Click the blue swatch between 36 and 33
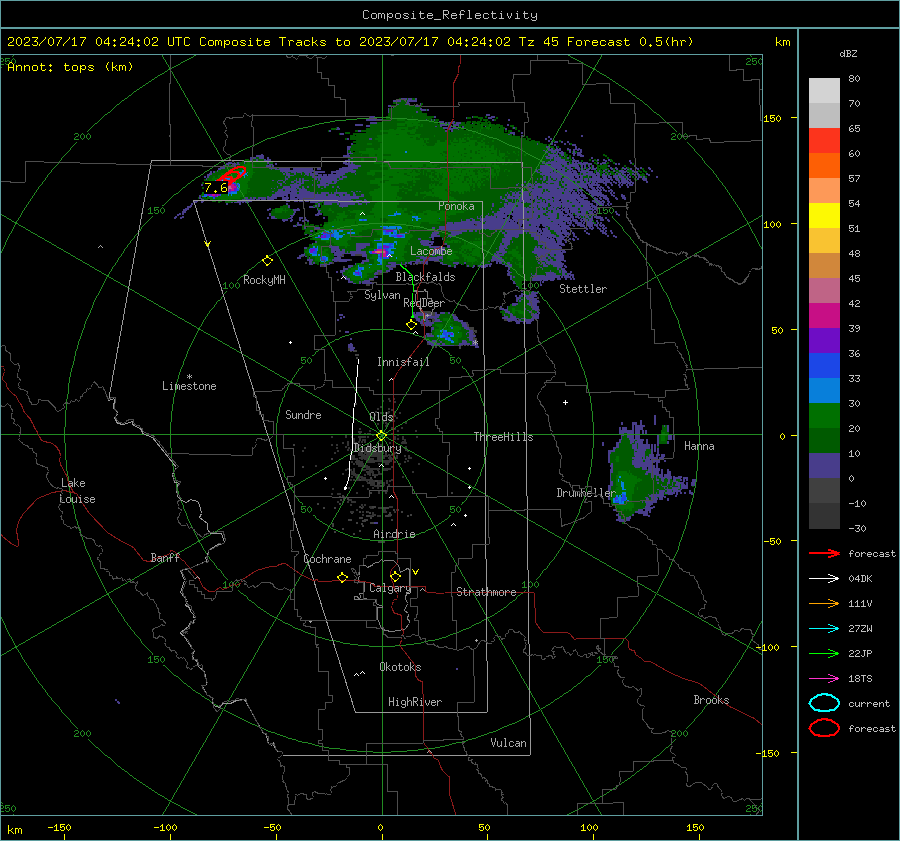The width and height of the screenshot is (900, 841). coord(824,366)
